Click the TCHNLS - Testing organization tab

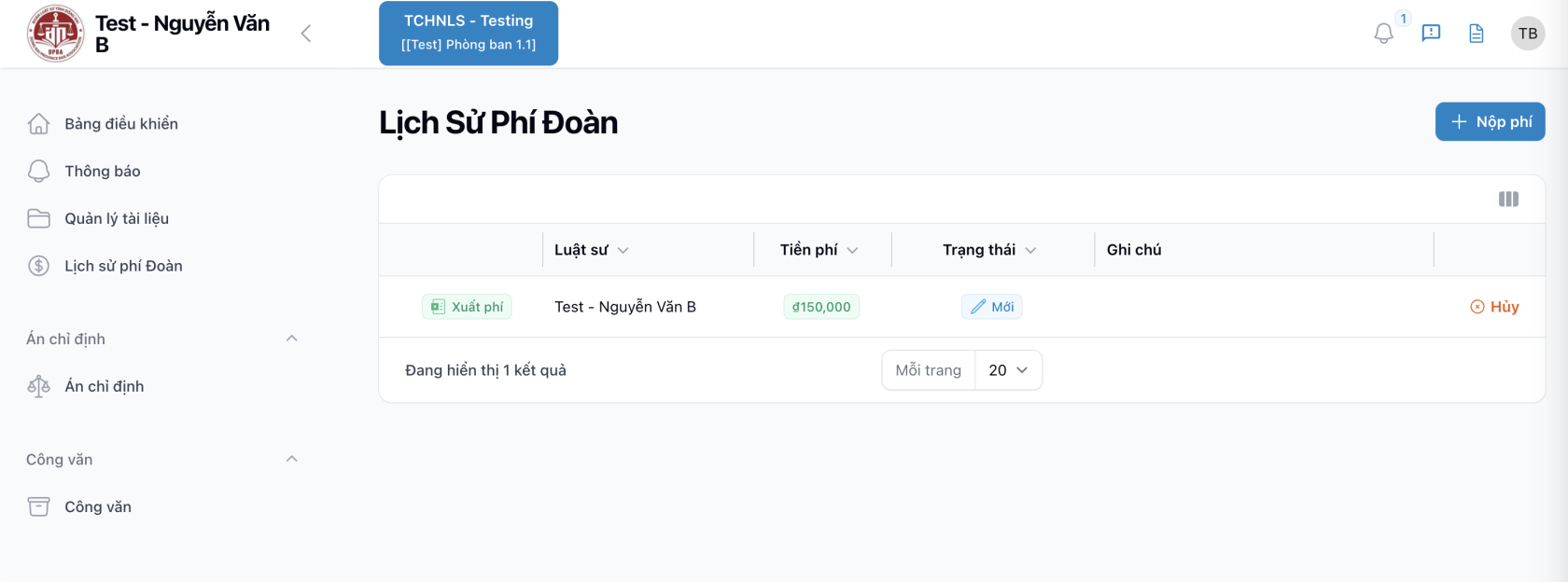click(x=469, y=34)
